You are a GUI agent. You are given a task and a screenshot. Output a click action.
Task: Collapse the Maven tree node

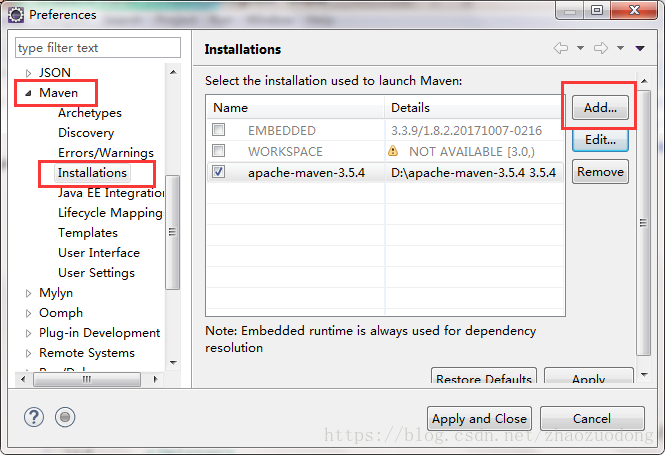[28, 93]
